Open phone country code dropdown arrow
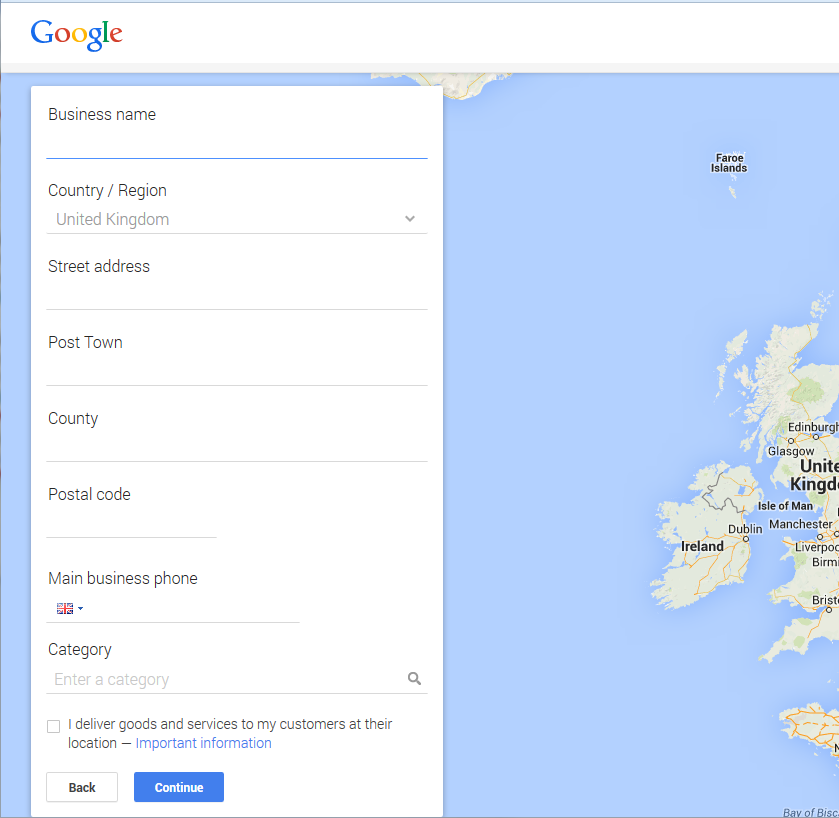 81,608
